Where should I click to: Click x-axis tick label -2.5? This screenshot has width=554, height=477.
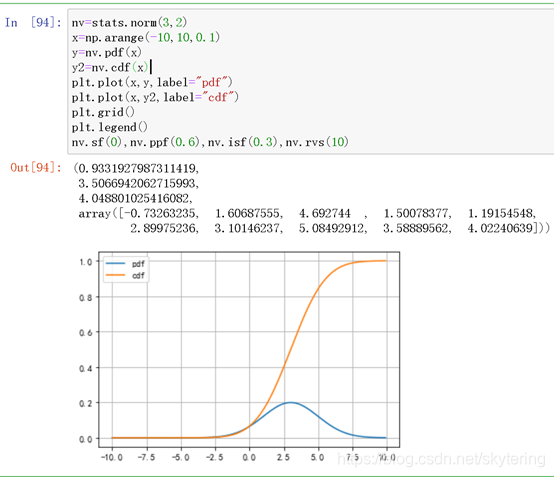click(x=215, y=457)
